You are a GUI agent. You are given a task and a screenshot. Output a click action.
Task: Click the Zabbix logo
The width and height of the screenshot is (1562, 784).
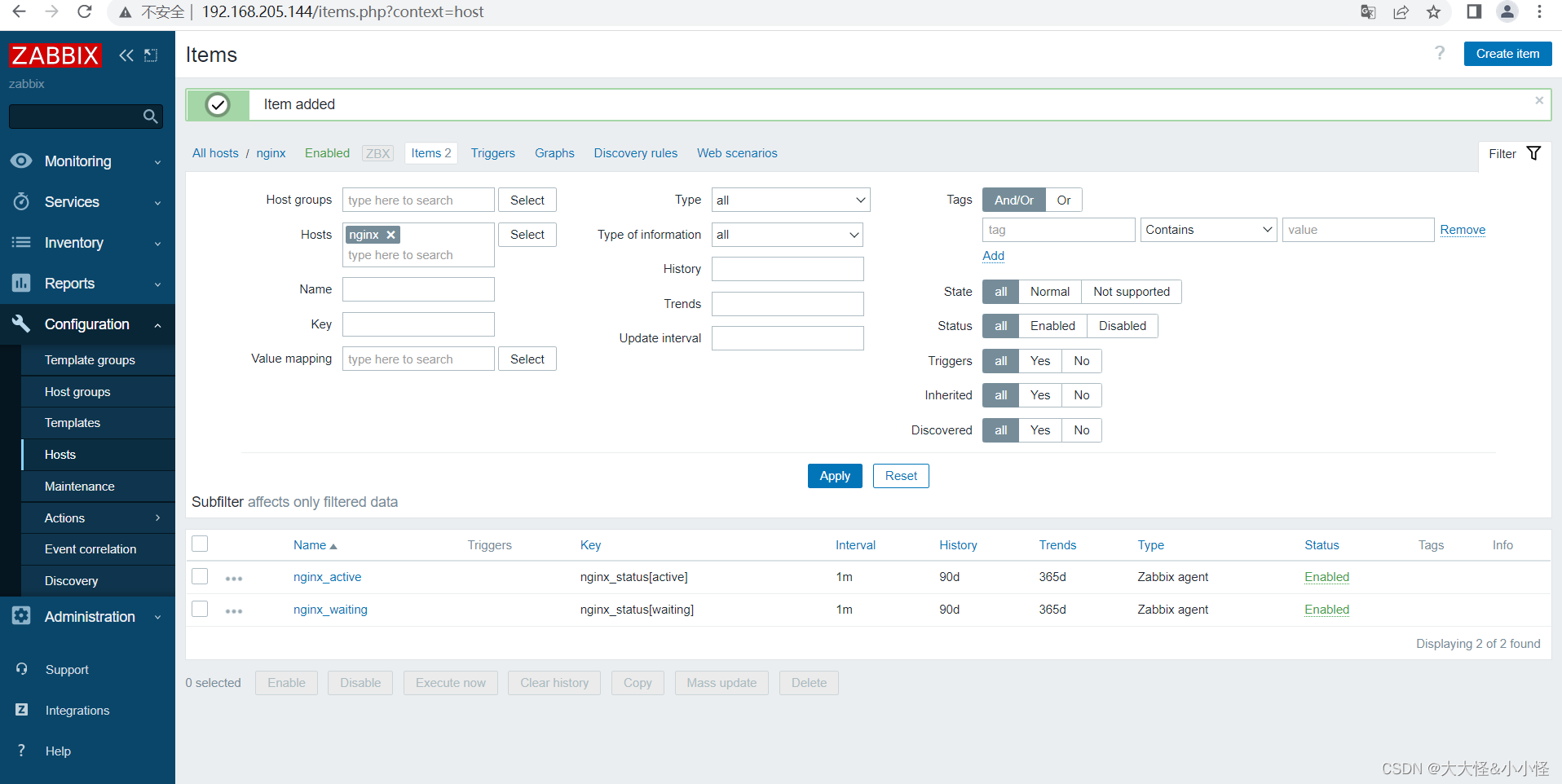[55, 55]
